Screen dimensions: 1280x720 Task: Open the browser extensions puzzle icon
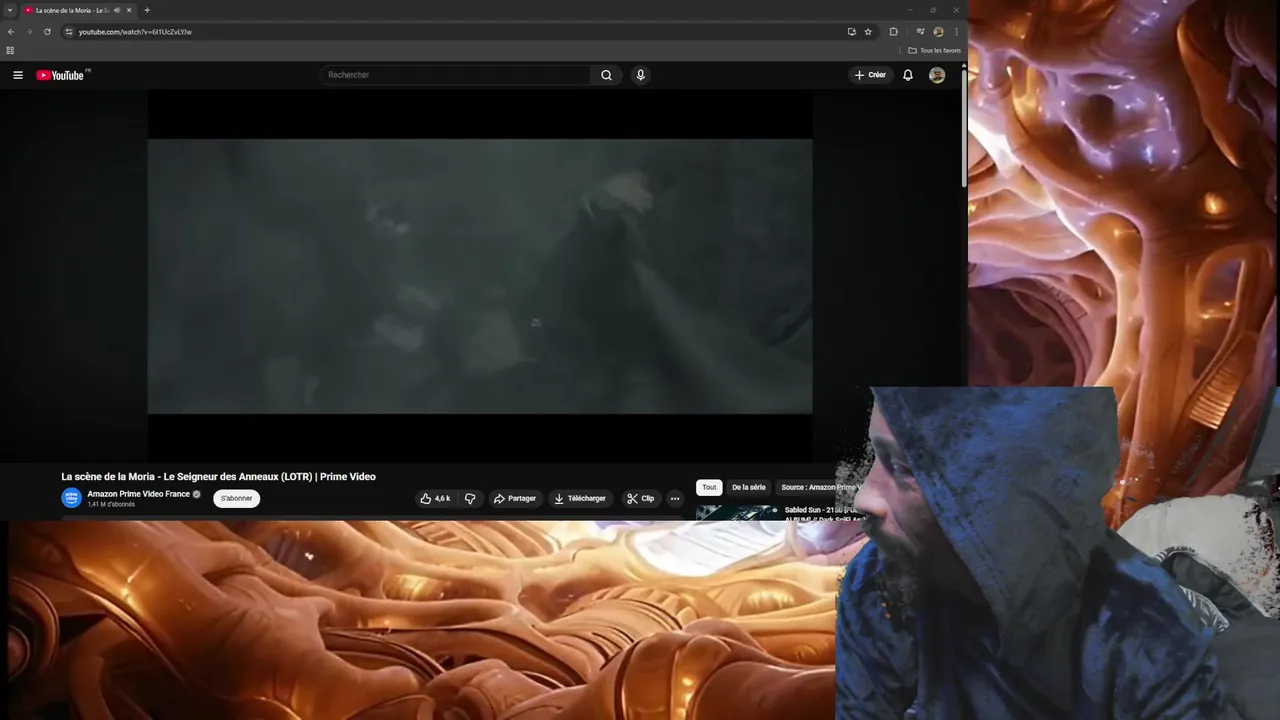click(x=894, y=31)
